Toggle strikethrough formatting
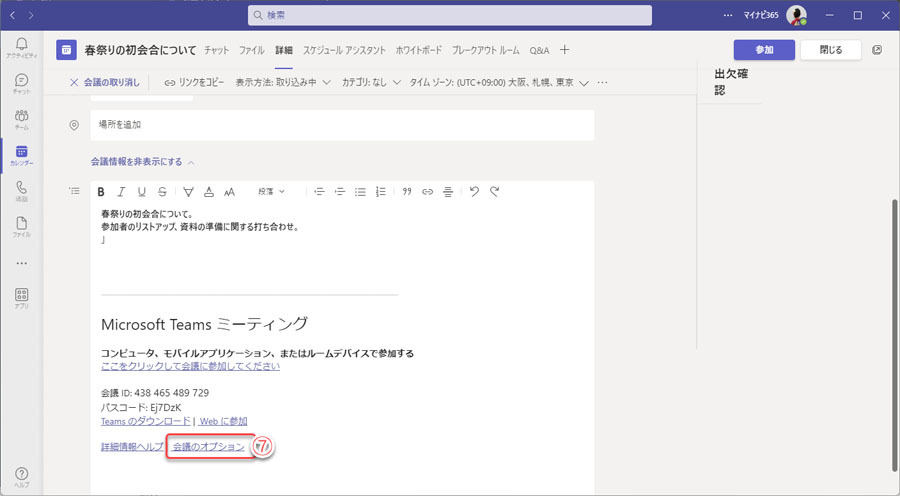Viewport: 900px width, 496px height. point(162,192)
